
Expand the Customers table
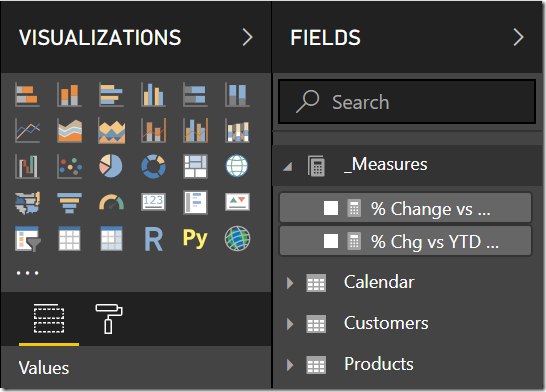point(290,324)
